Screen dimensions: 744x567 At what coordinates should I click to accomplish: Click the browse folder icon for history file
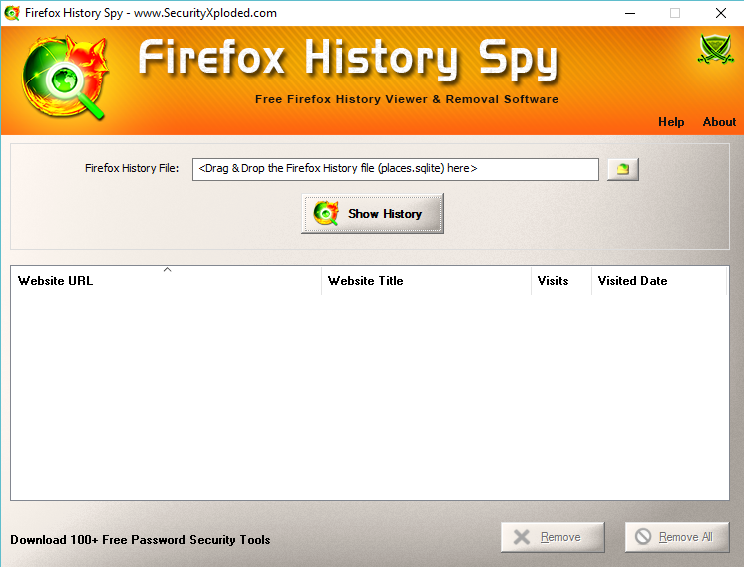tap(623, 169)
